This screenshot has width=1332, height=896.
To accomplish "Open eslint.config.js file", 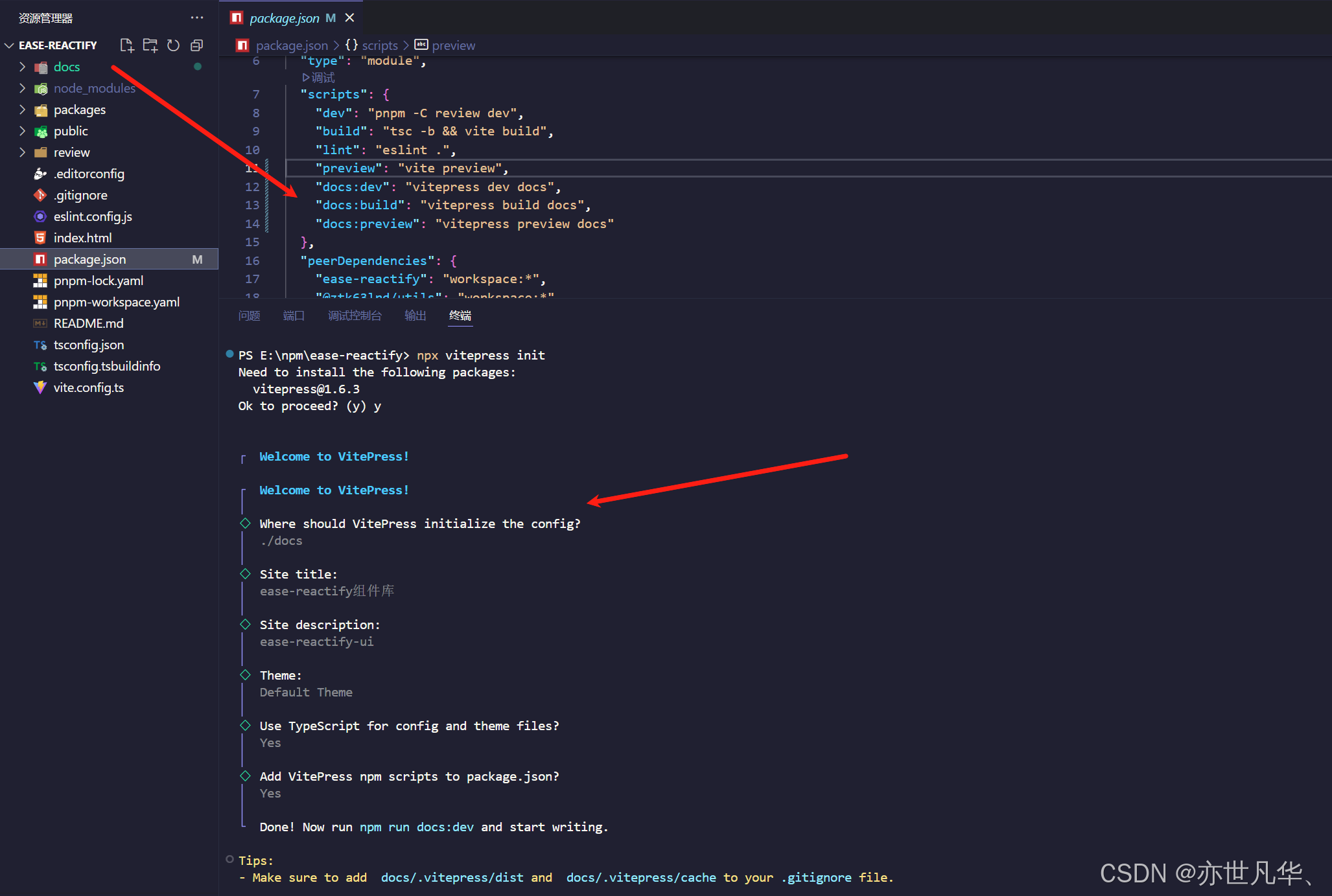I will pyautogui.click(x=93, y=216).
